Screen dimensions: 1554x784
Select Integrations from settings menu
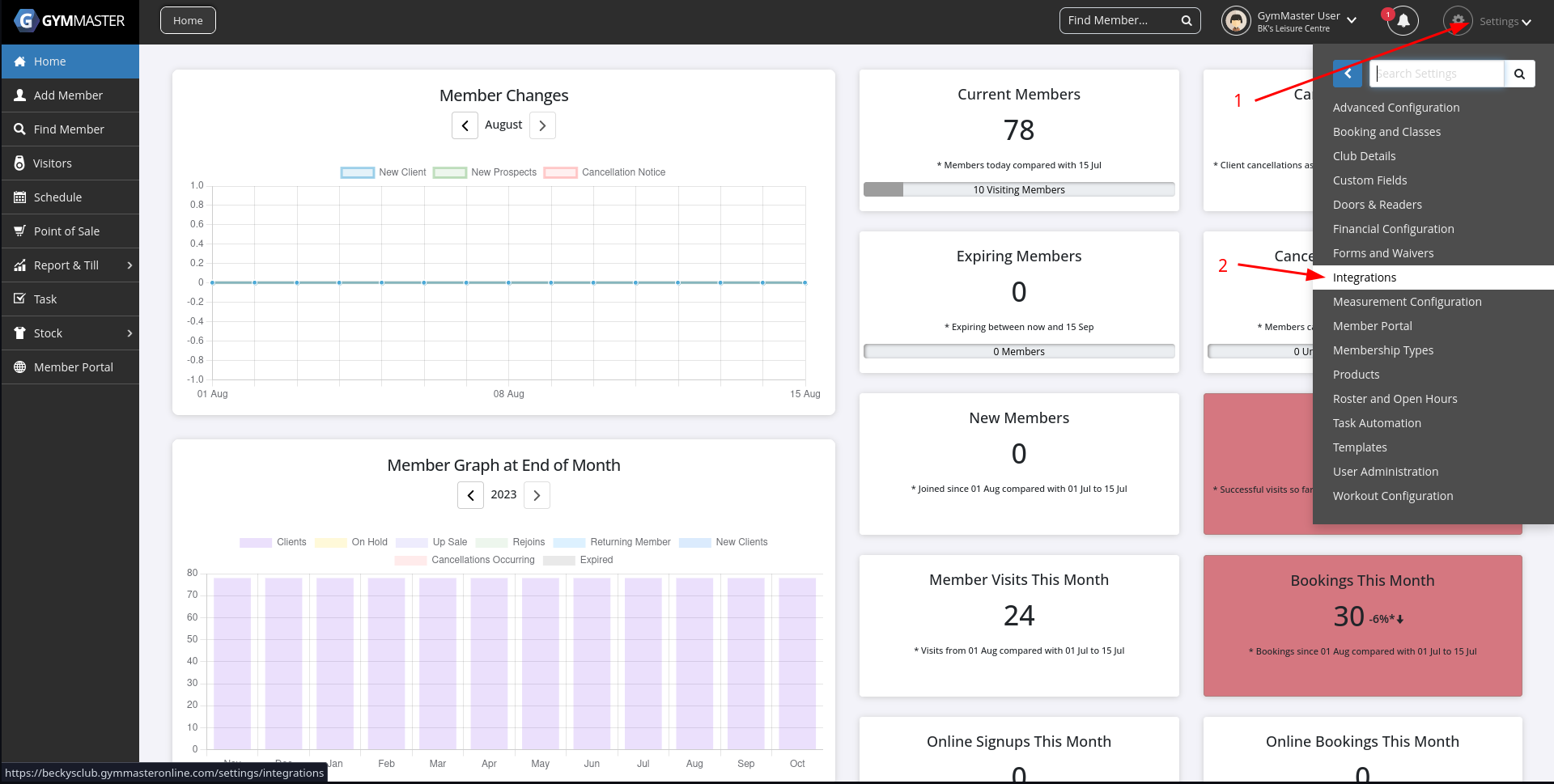(1365, 278)
